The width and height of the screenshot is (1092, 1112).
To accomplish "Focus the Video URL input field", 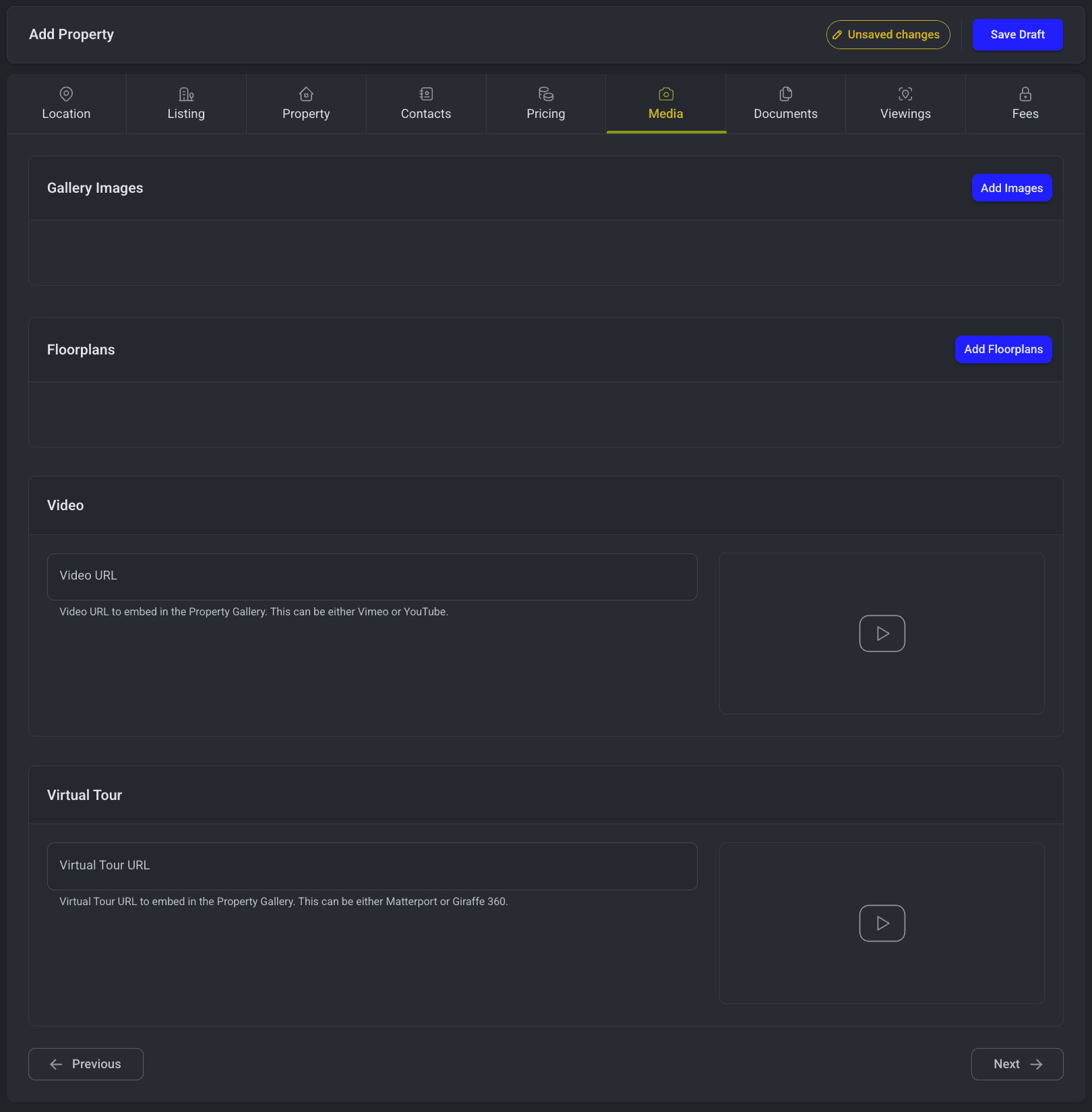I will (x=372, y=577).
